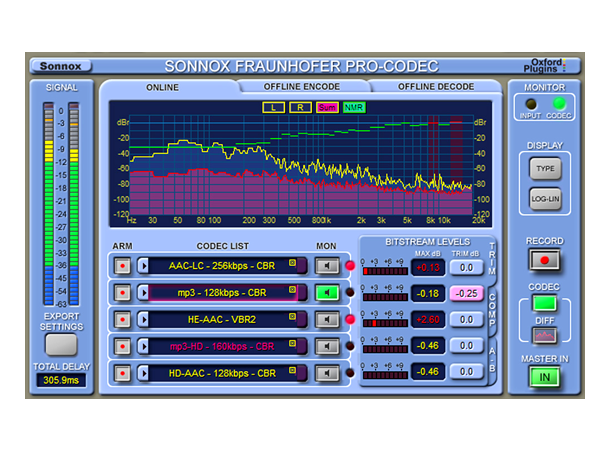Click the HE-AAC bitstream level meter
Image resolution: width=610 pixels, height=450 pixels.
(385, 323)
